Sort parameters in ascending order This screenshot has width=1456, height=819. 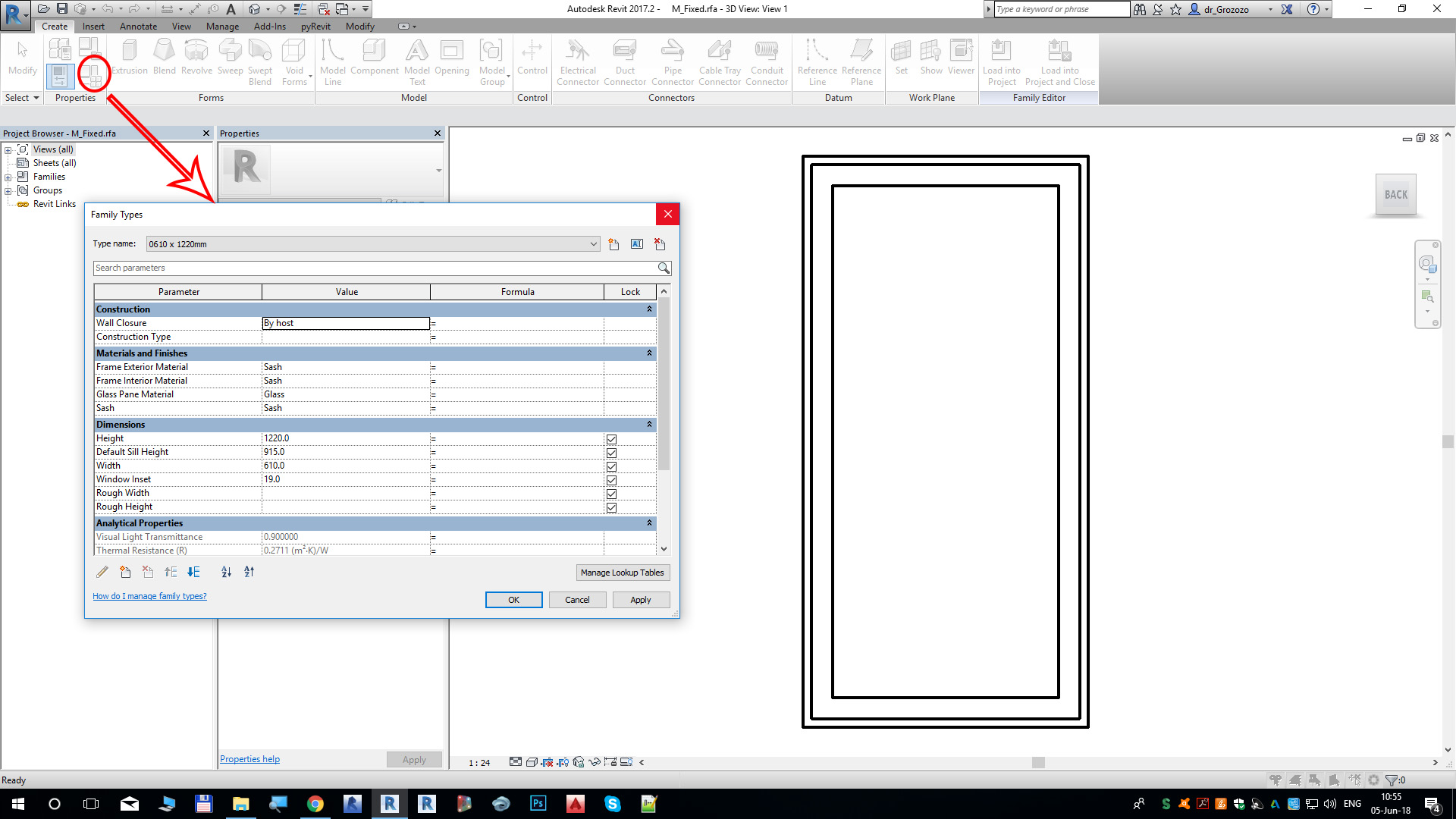(226, 573)
